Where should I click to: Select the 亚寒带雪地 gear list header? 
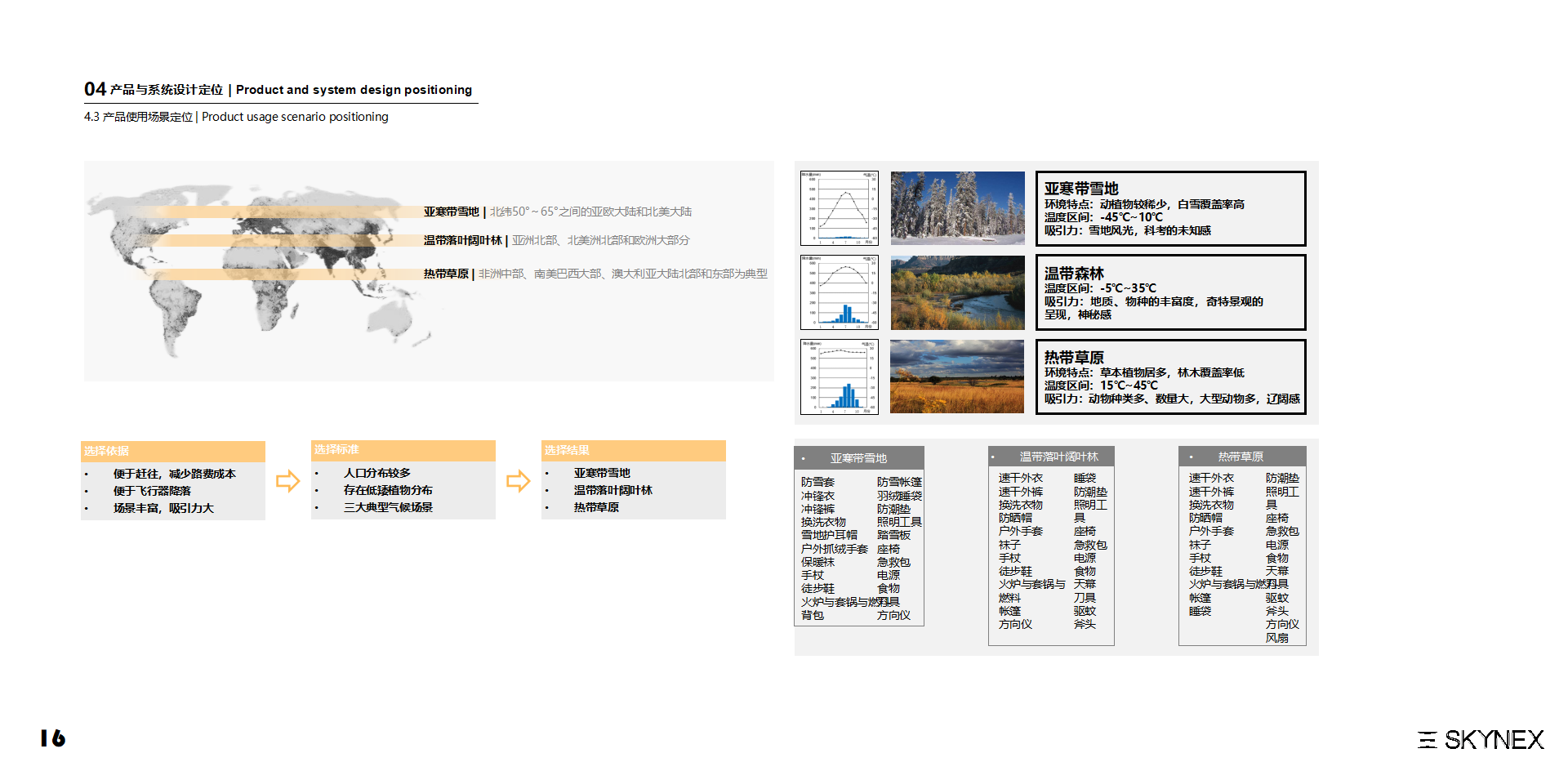[x=859, y=458]
